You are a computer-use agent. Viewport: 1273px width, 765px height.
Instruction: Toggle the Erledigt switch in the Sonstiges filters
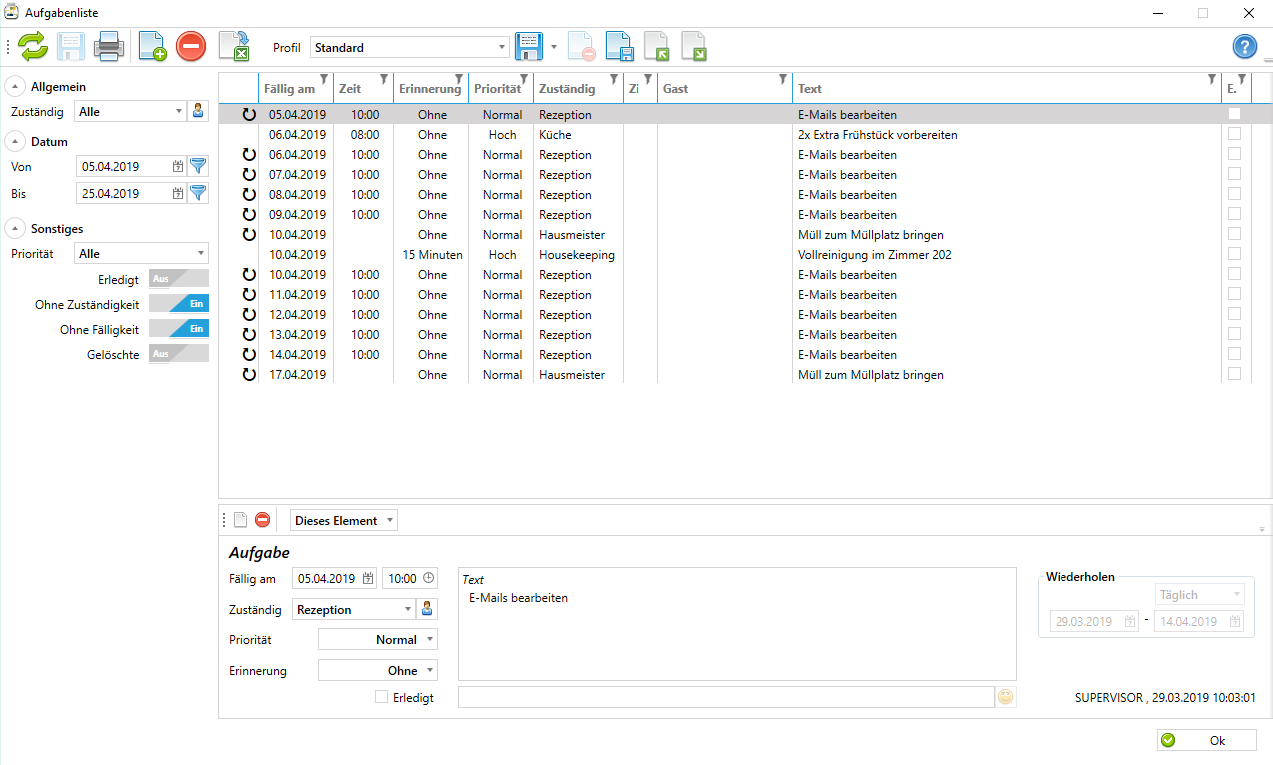click(179, 279)
